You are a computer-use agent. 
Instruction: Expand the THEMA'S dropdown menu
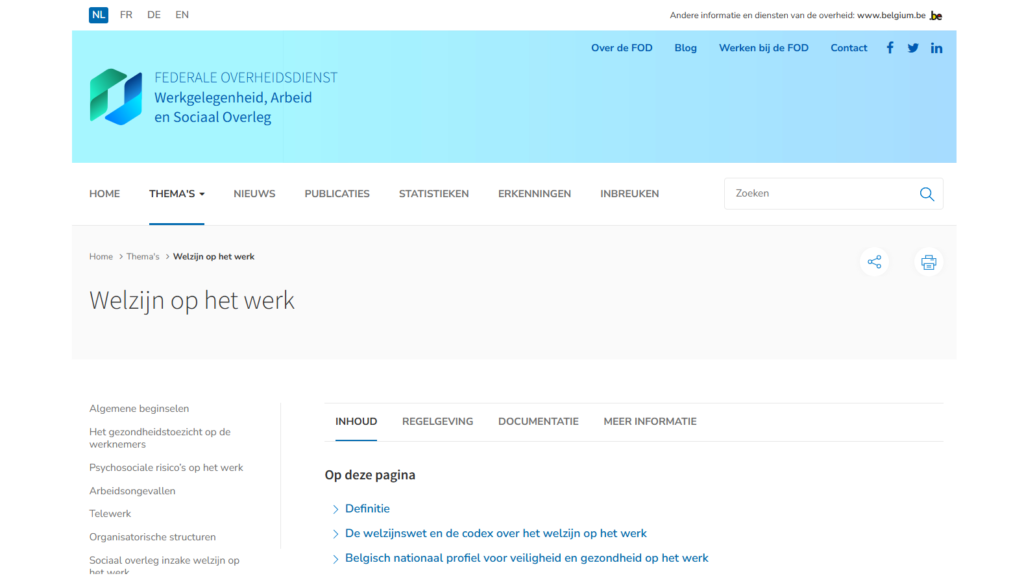(x=176, y=194)
